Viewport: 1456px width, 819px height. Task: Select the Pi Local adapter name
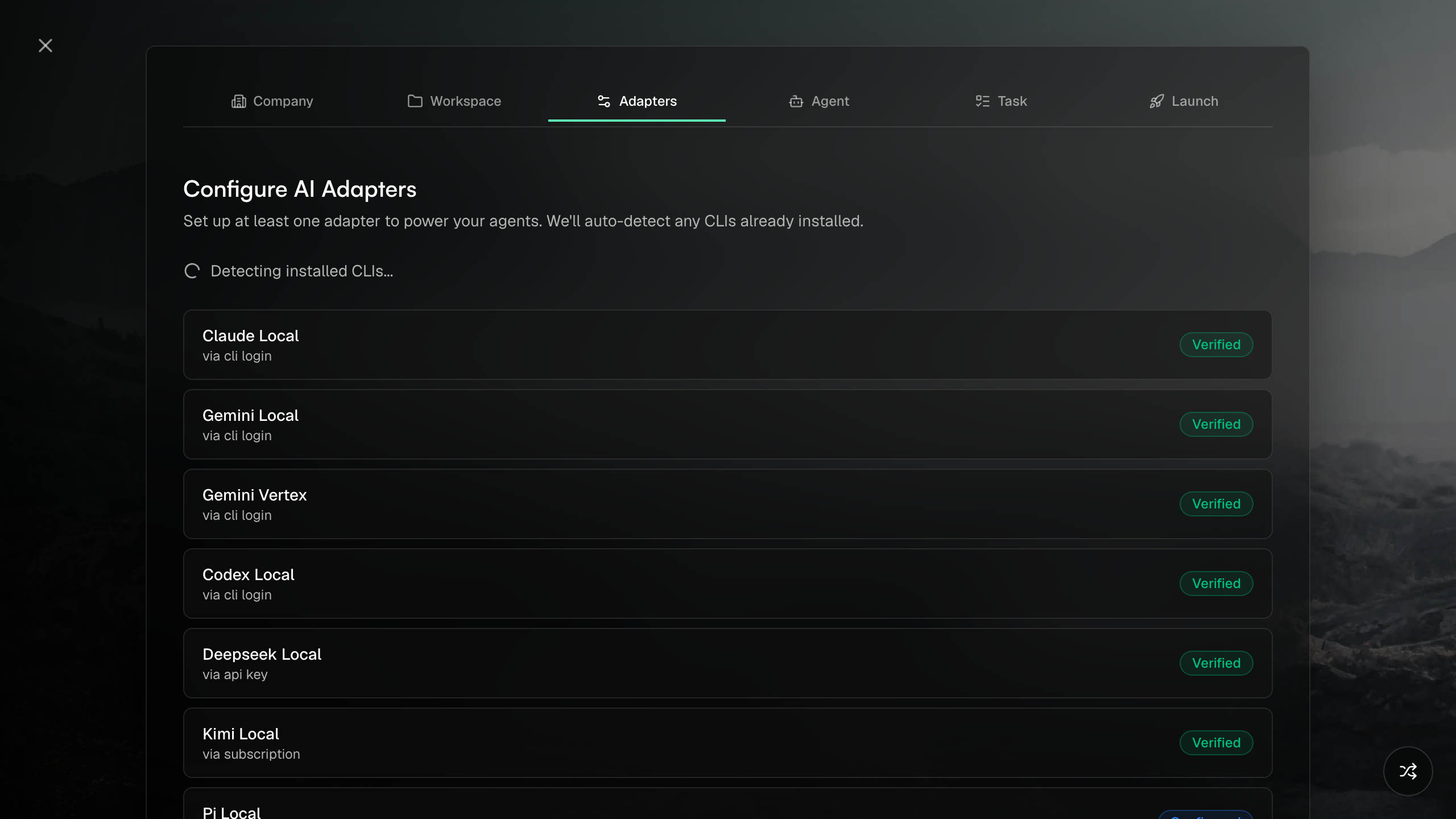[x=231, y=812]
